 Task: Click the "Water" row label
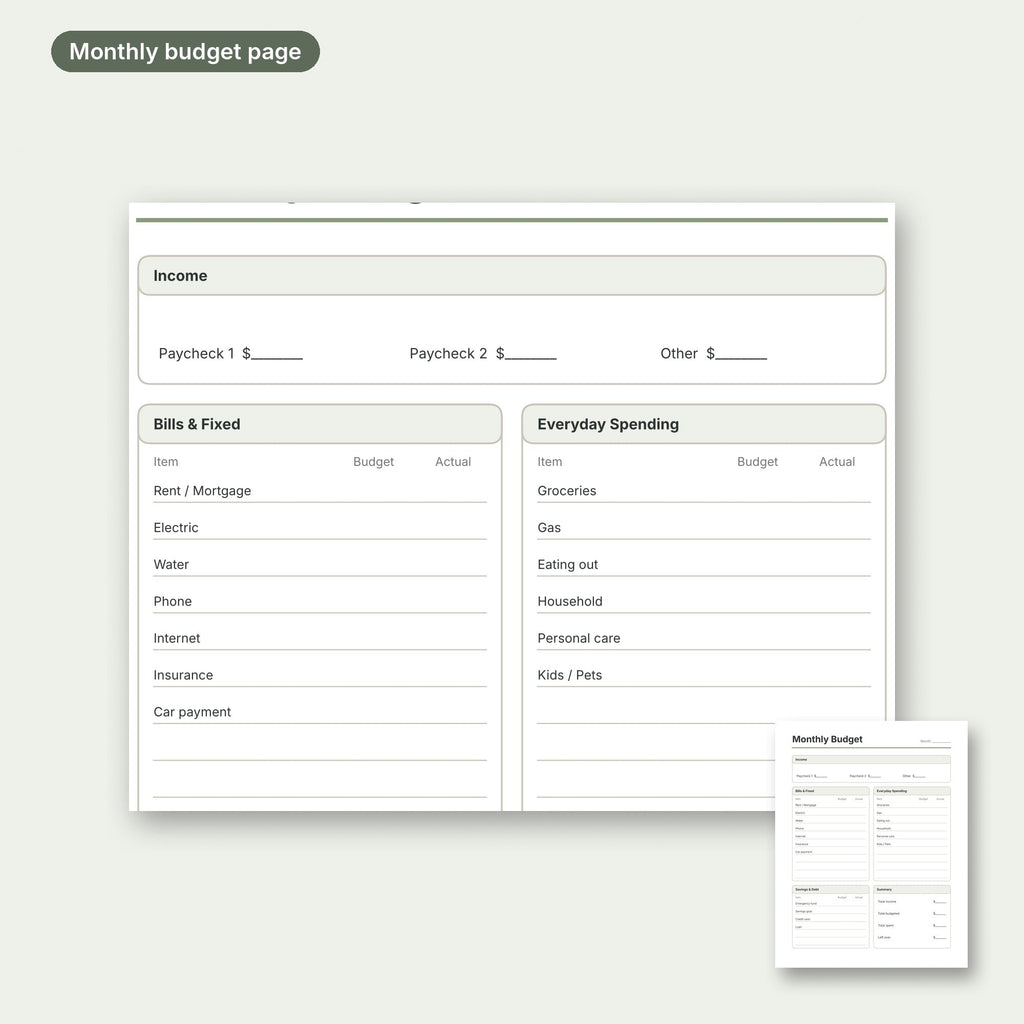[171, 564]
